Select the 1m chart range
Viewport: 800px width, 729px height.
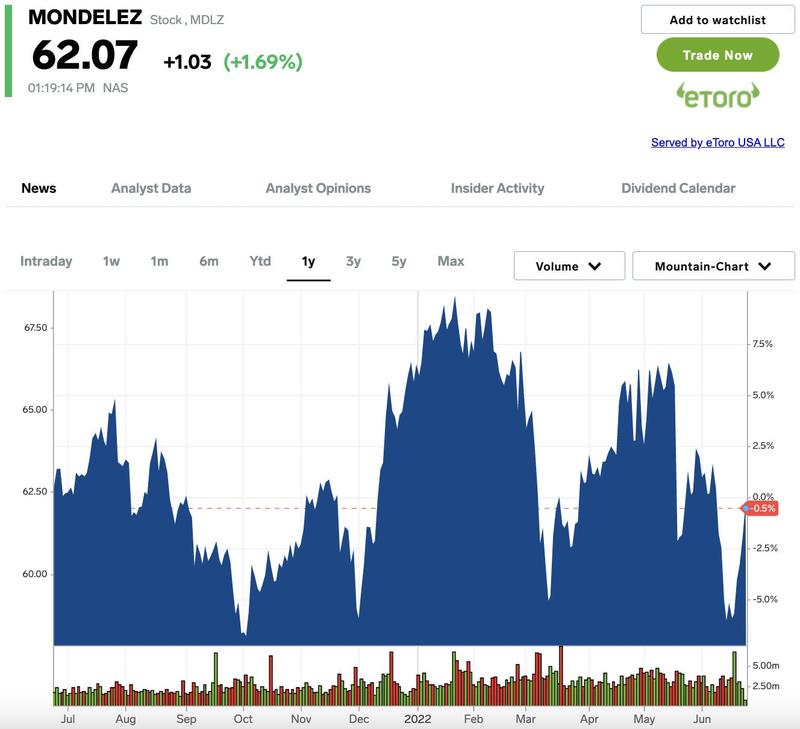pos(159,261)
